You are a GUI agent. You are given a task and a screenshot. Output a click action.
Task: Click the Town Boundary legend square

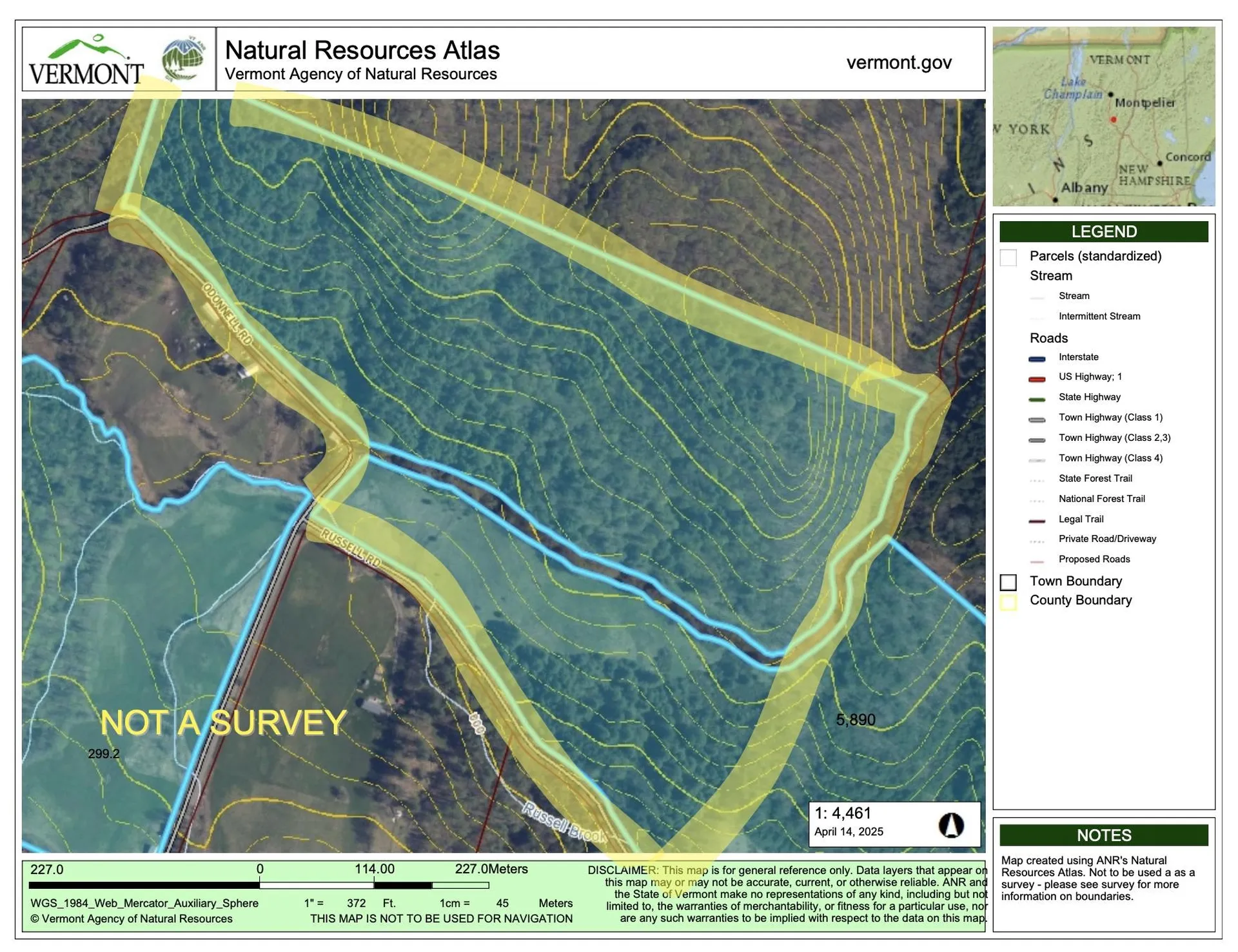point(1008,582)
